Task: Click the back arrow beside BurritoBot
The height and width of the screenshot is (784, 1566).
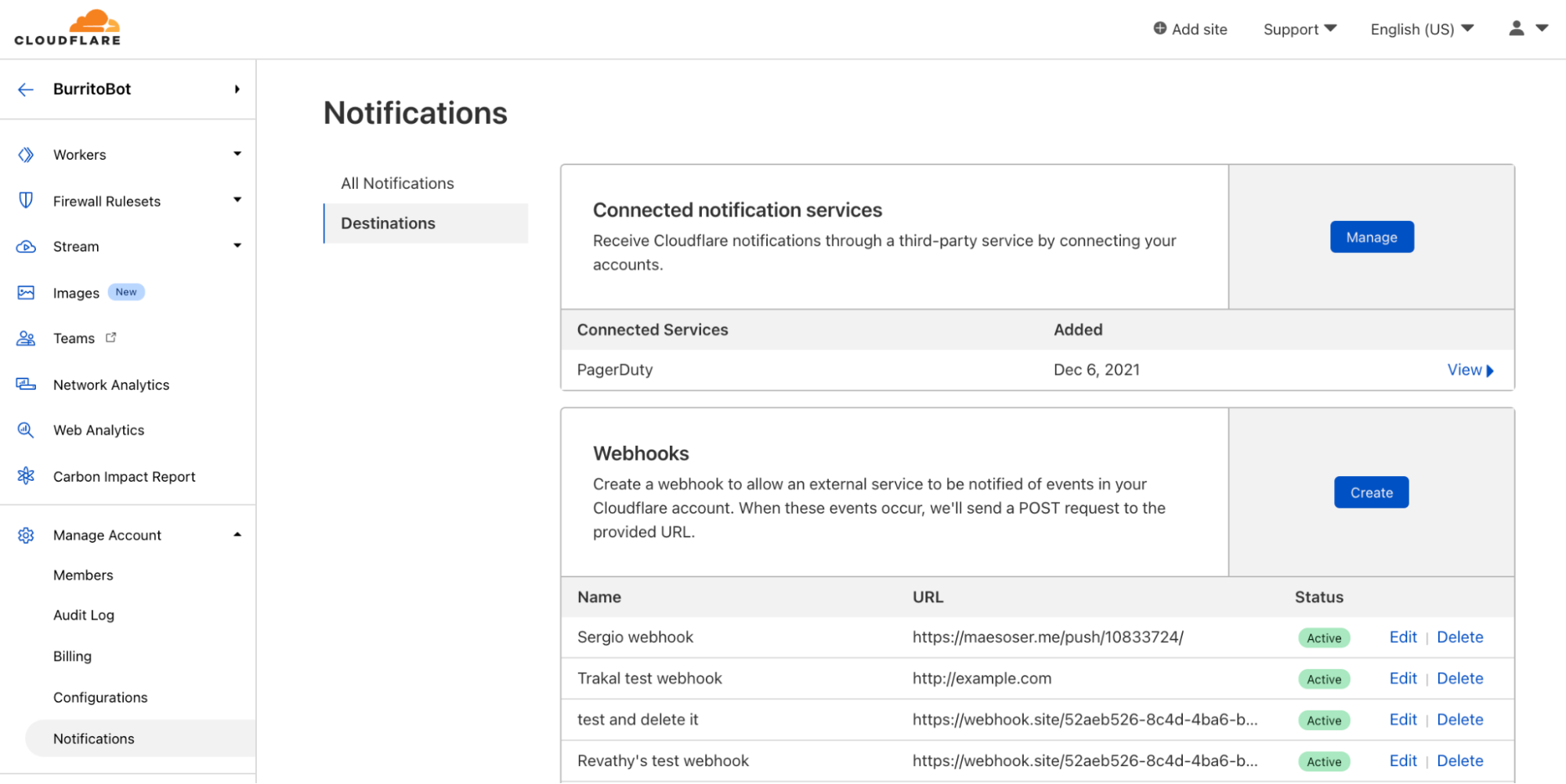Action: point(26,89)
